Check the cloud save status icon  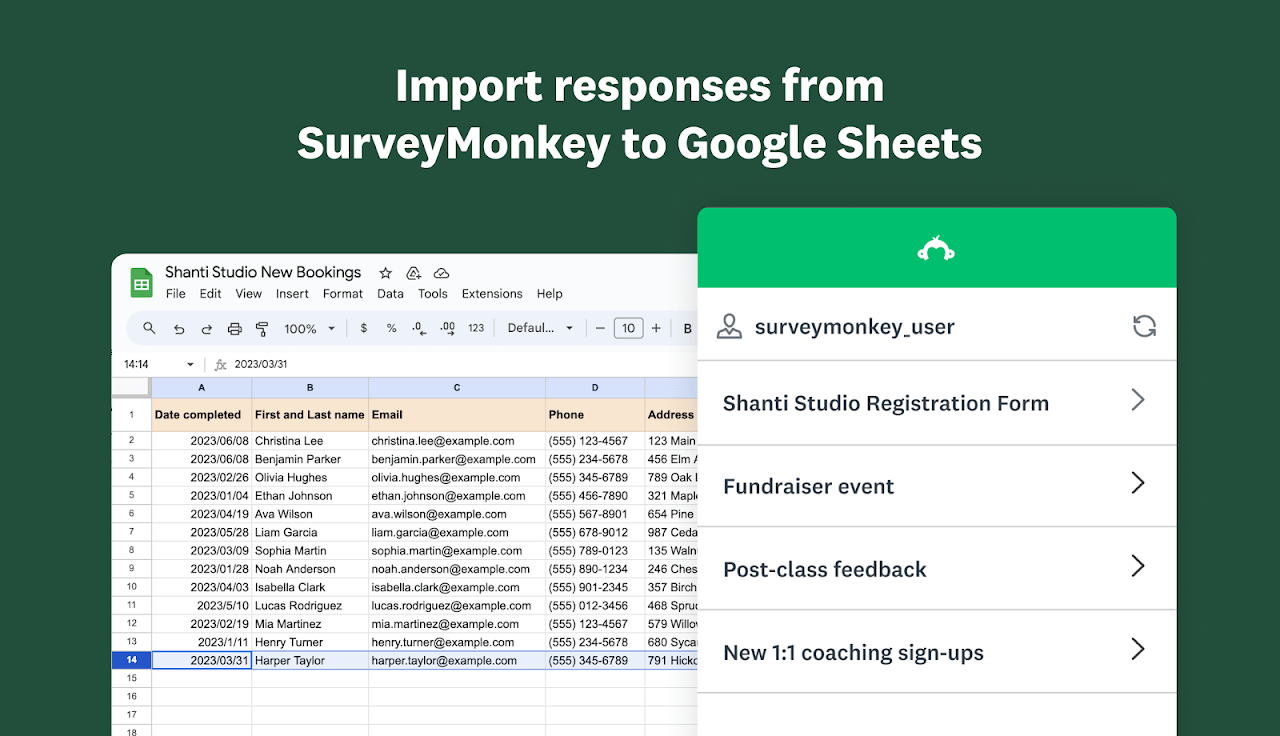[x=441, y=273]
